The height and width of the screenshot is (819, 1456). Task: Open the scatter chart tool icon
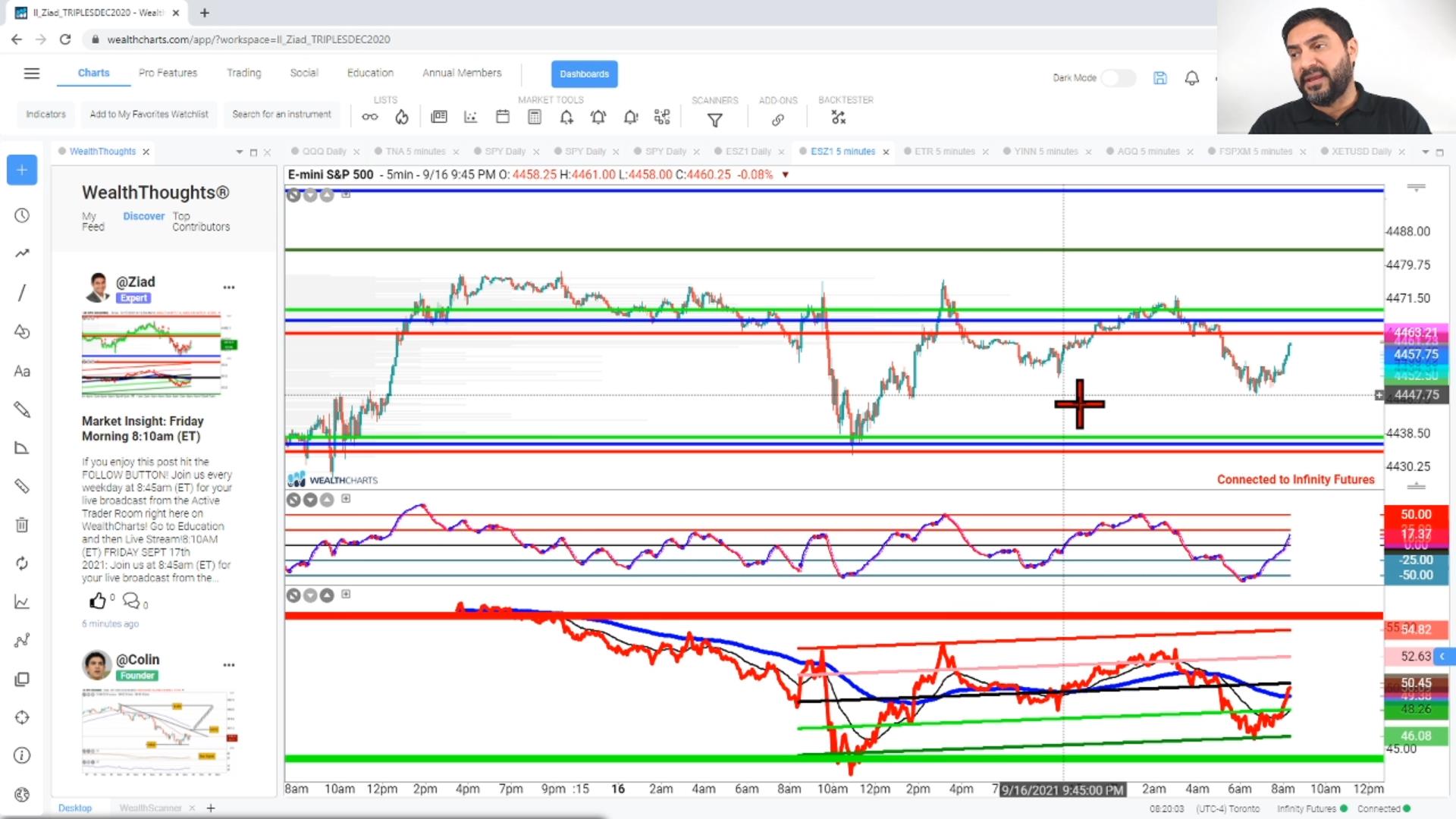[x=471, y=117]
